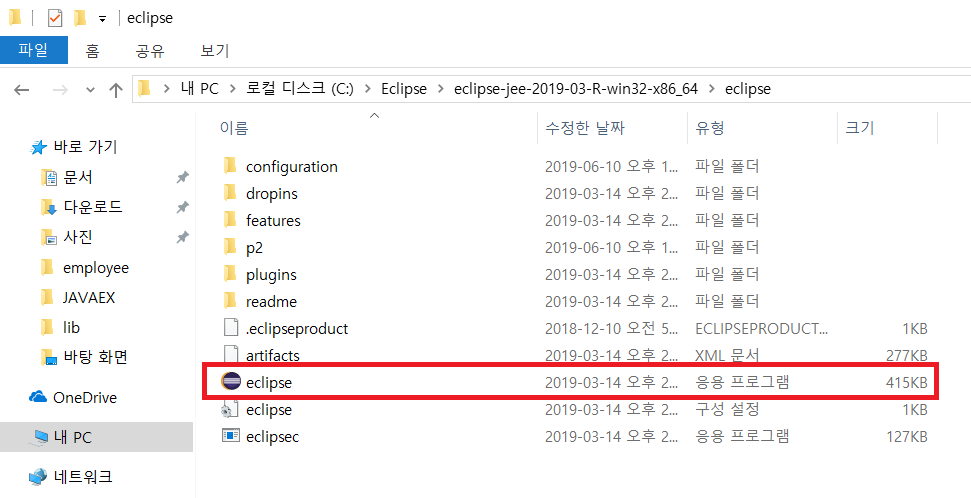971x498 pixels.
Task: Navigate to 내 PC in address bar
Action: 200,89
